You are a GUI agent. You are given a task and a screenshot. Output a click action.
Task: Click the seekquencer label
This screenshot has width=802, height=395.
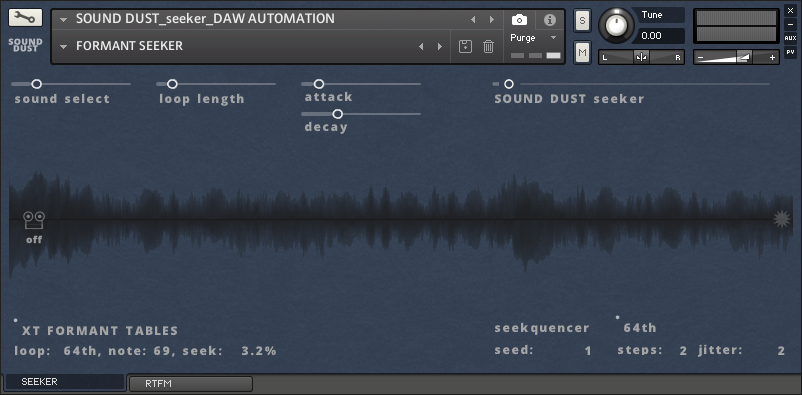pyautogui.click(x=542, y=328)
